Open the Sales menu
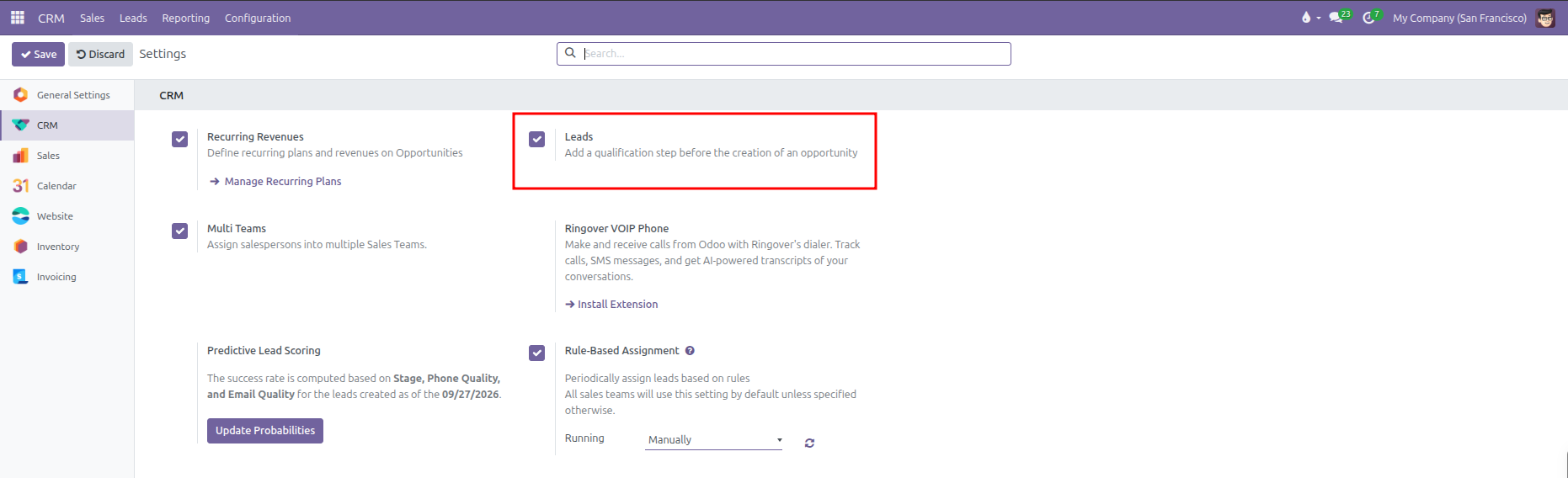 (93, 18)
